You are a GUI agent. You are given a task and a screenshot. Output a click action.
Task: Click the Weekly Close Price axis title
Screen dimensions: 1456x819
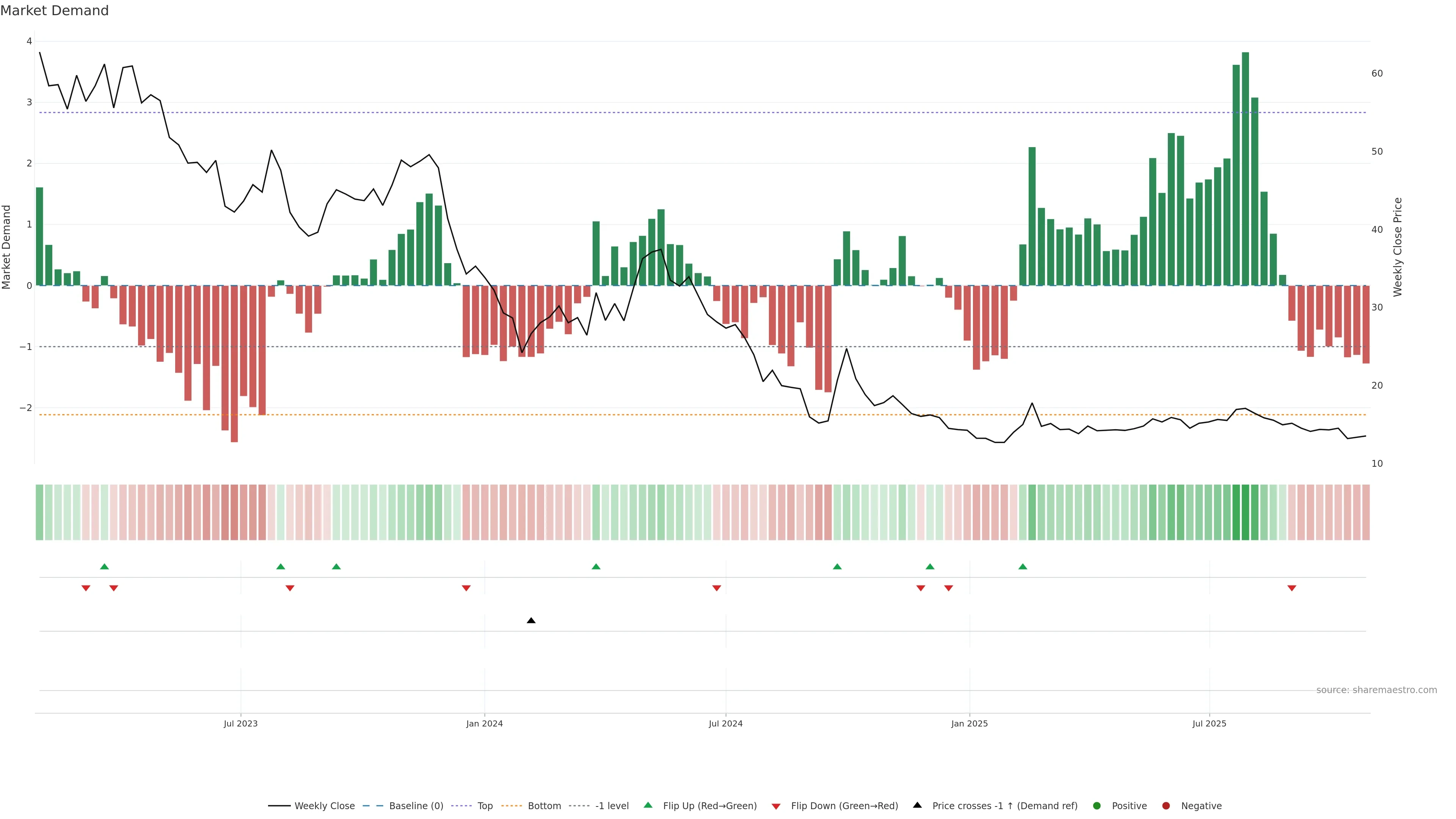coord(1397,247)
